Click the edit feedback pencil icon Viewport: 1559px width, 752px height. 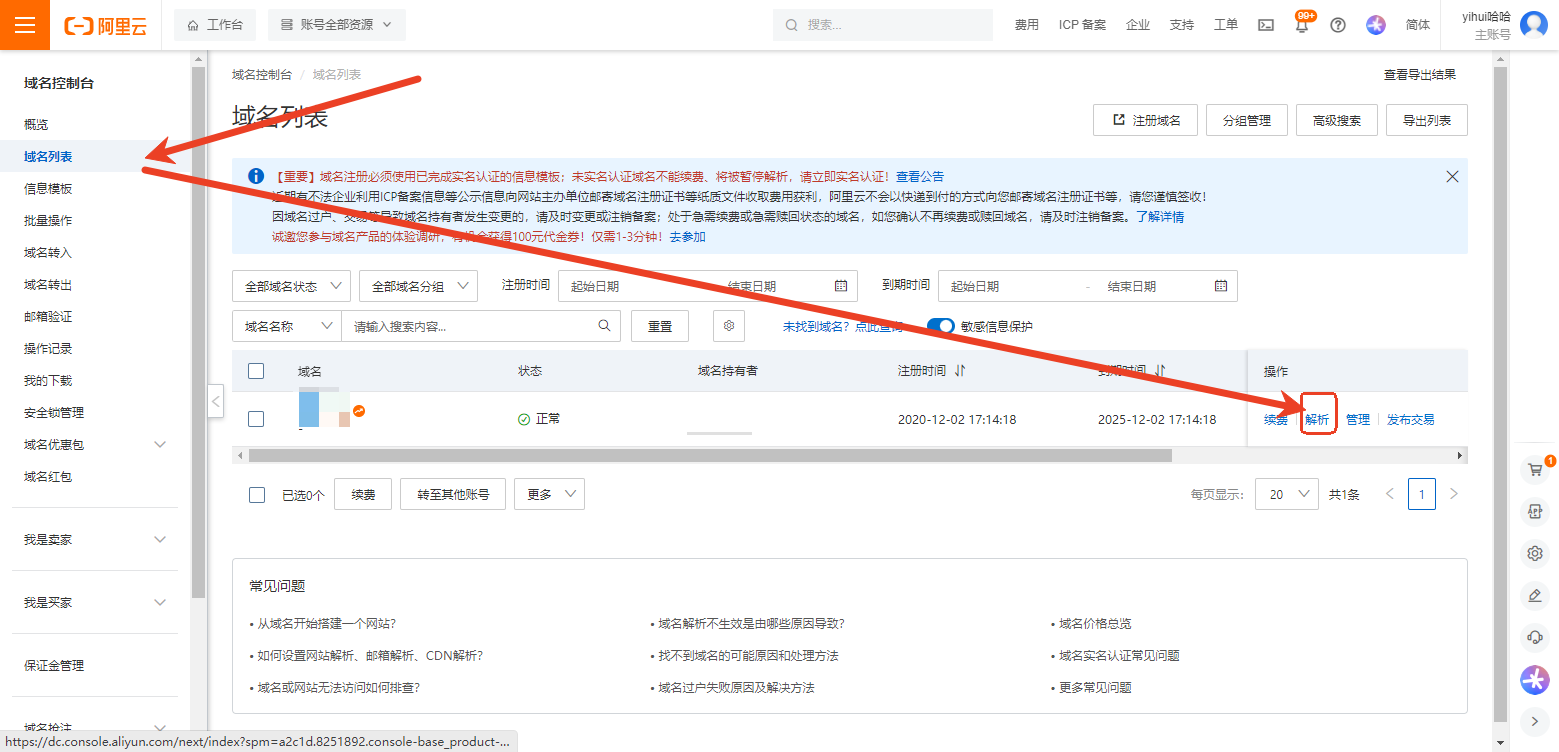[1534, 596]
